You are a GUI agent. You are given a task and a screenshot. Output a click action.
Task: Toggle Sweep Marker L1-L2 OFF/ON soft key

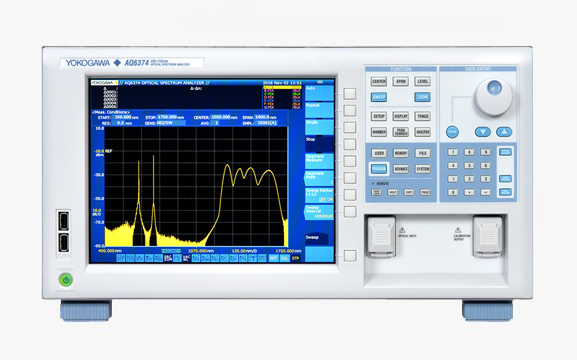click(x=319, y=195)
